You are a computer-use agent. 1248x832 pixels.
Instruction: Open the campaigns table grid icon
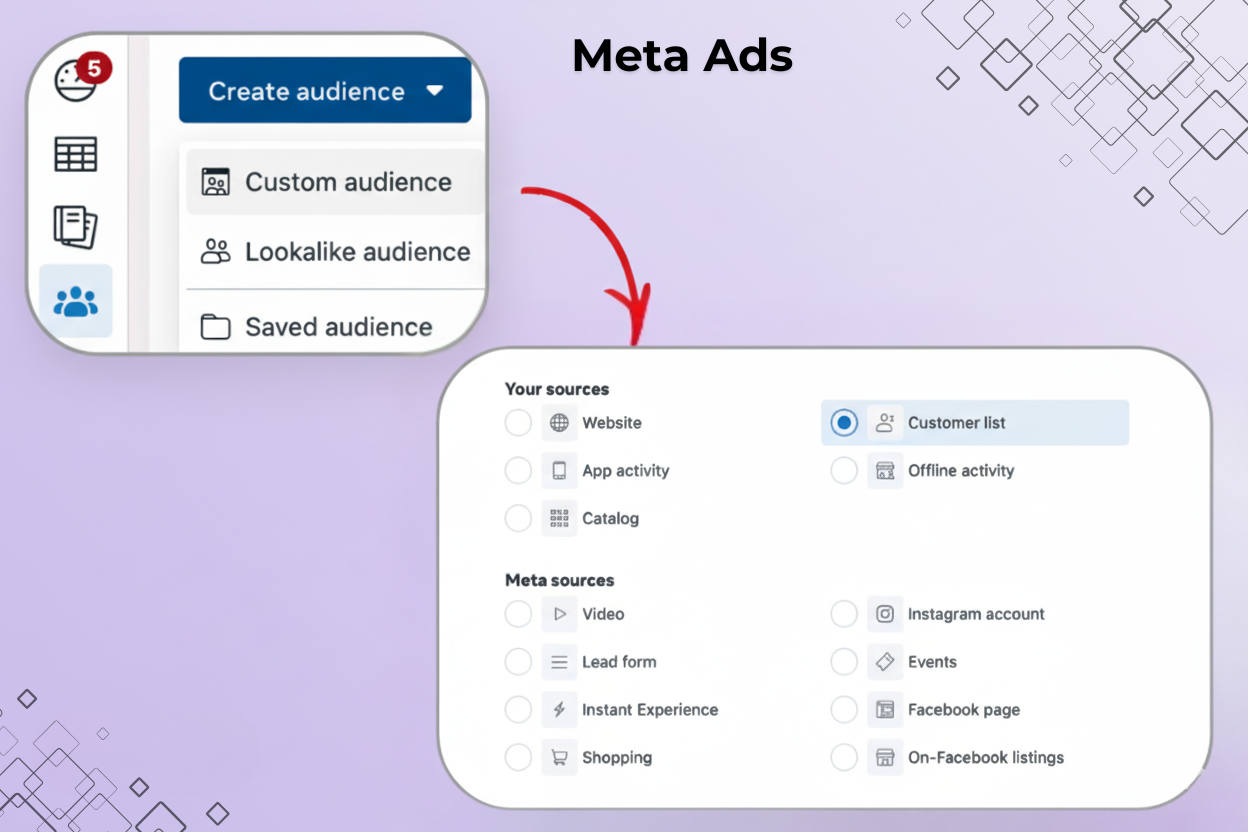point(76,155)
